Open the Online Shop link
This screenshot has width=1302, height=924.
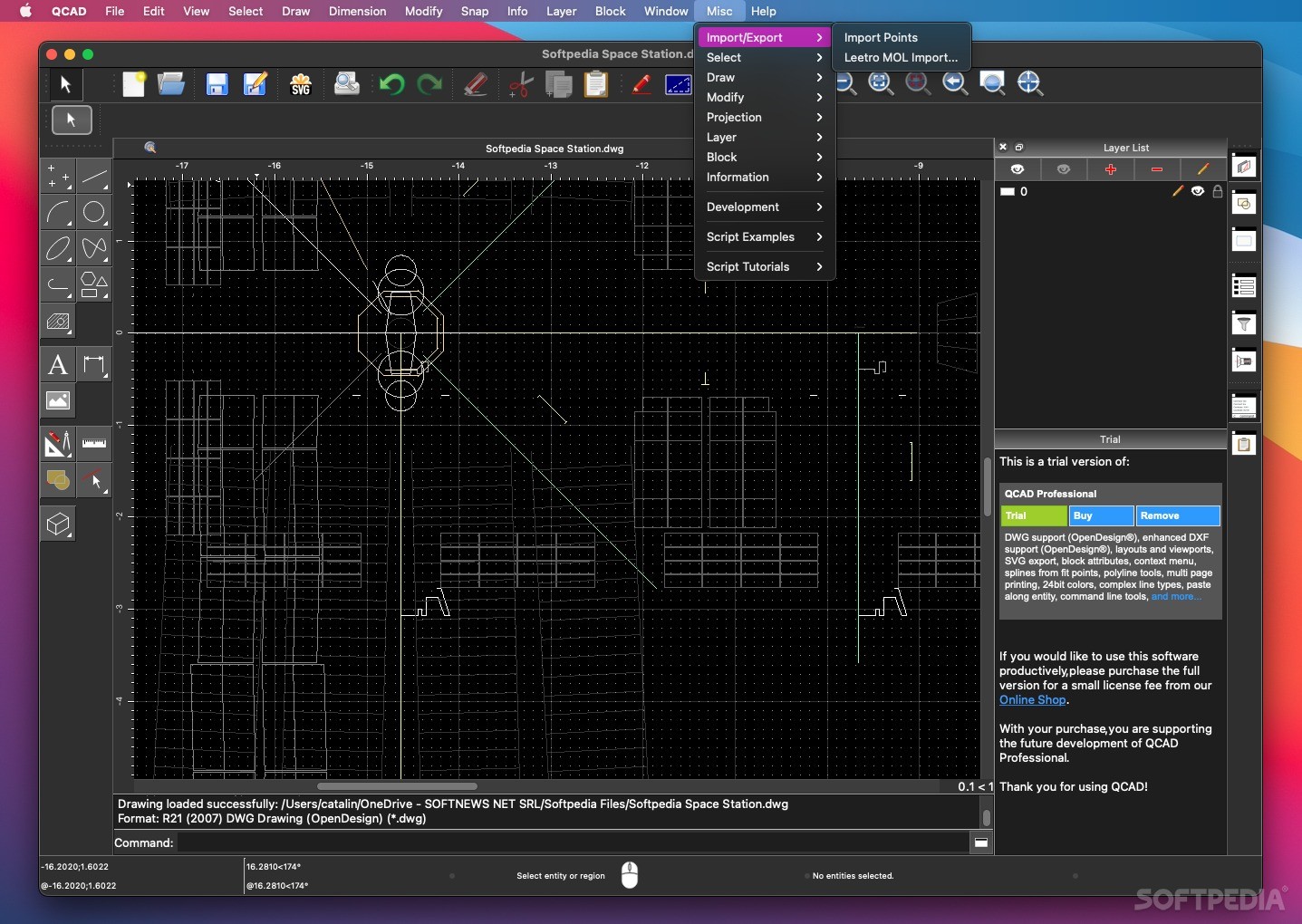(1033, 699)
